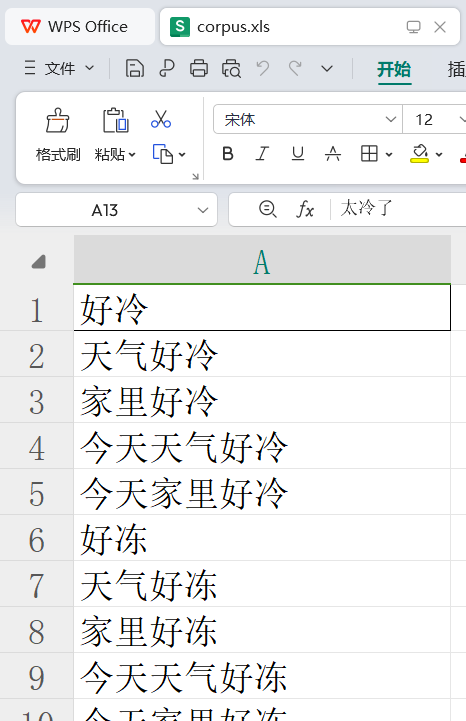
Task: Click the Copy icon
Action: tap(163, 154)
